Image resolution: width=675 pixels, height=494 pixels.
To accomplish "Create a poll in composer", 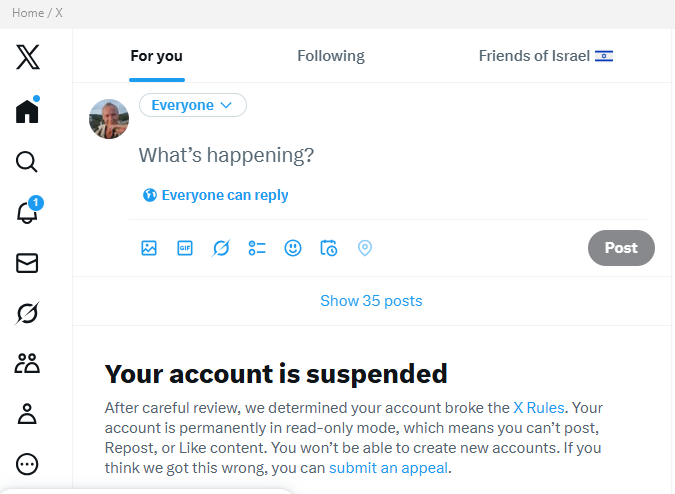I will 257,248.
